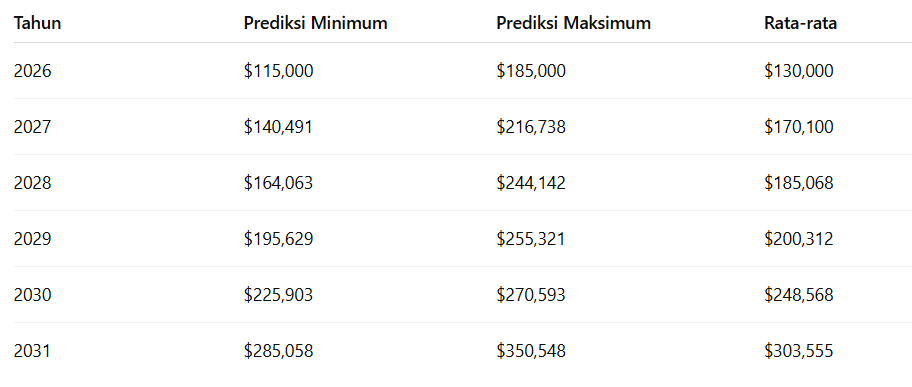Image resolution: width=912 pixels, height=387 pixels.
Task: Click the $244,142 maximum value
Action: coord(531,183)
